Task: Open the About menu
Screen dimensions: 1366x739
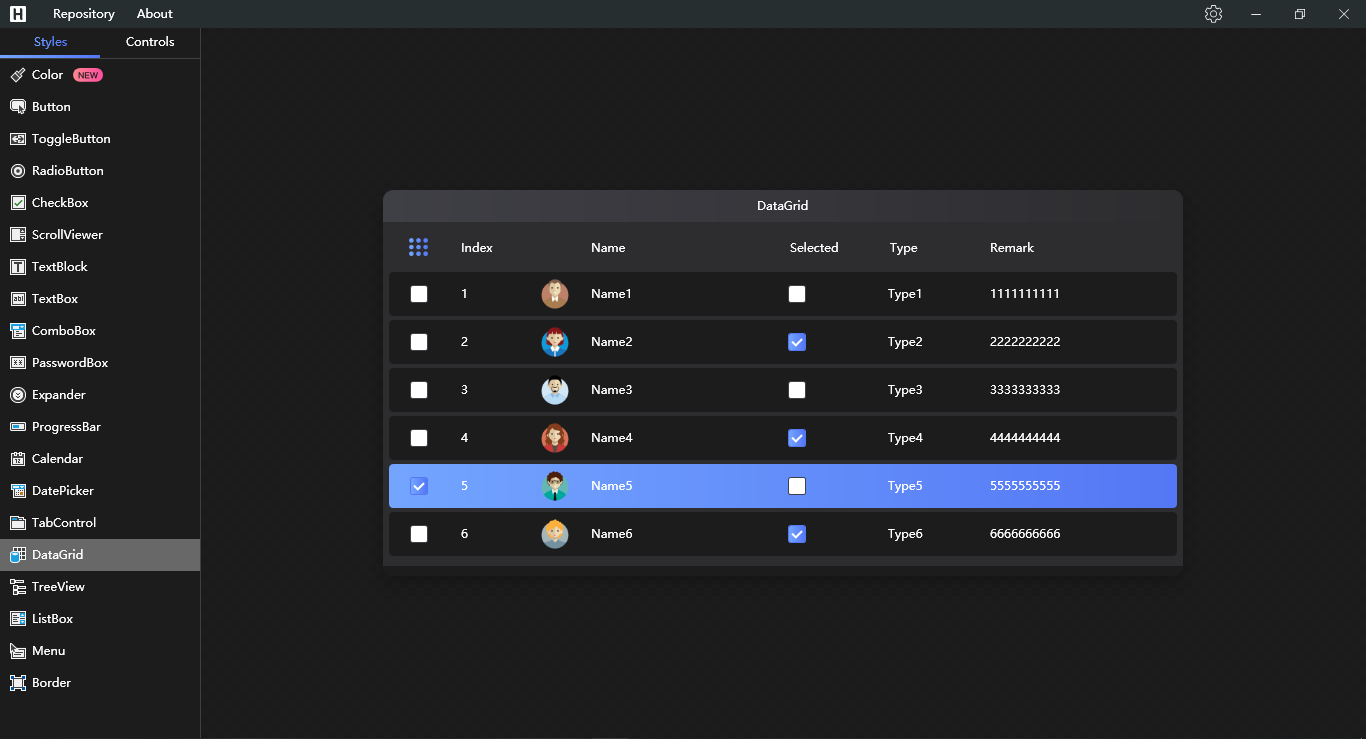Action: [x=154, y=13]
